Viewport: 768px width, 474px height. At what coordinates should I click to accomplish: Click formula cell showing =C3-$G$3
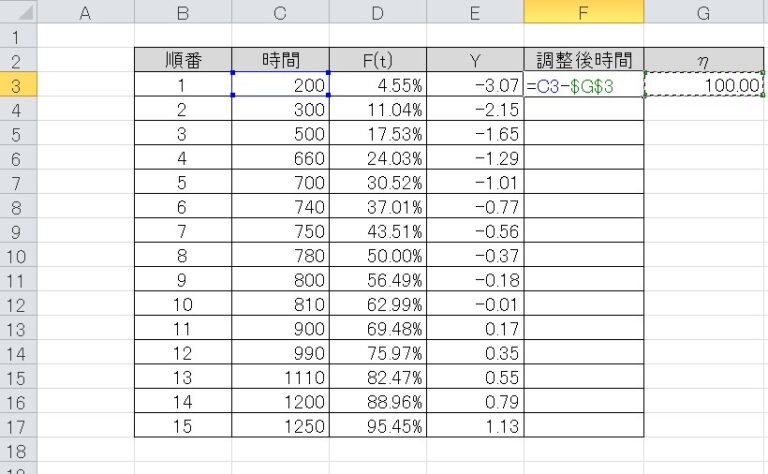point(583,86)
